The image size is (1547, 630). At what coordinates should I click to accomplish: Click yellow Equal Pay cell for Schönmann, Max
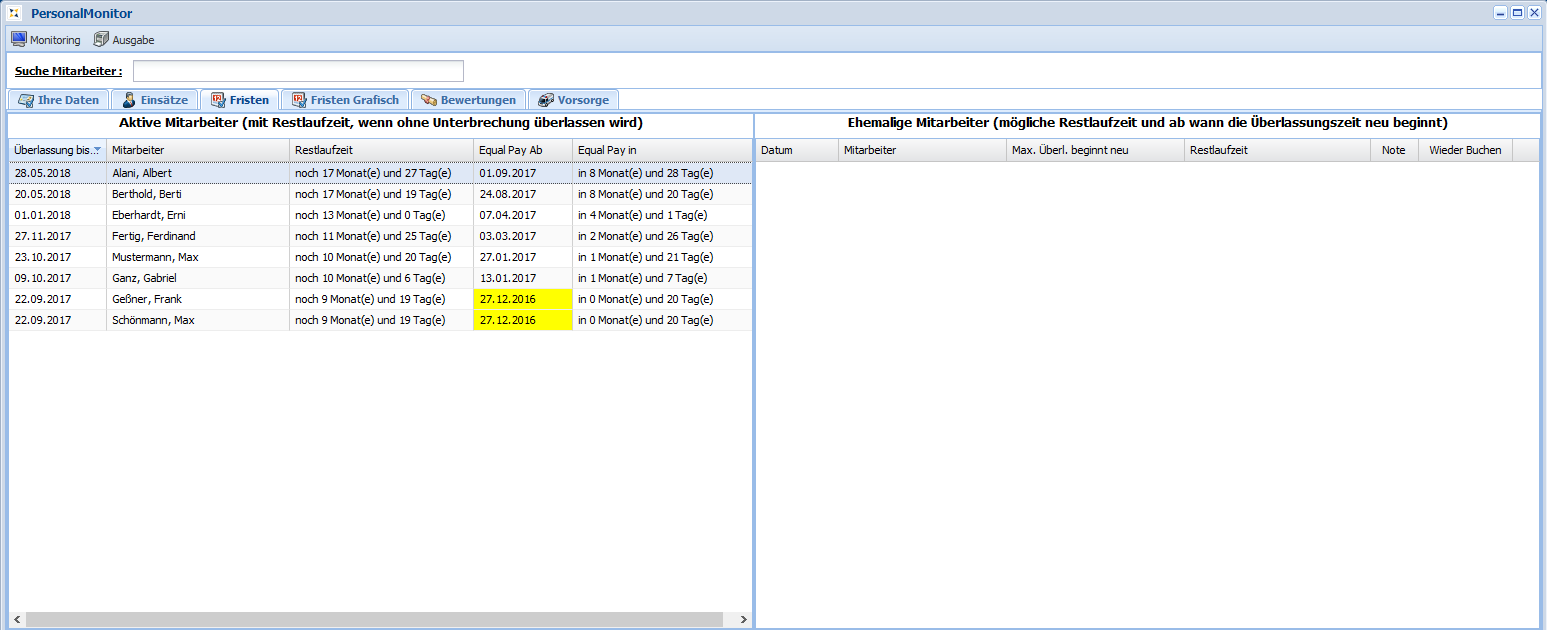(522, 320)
